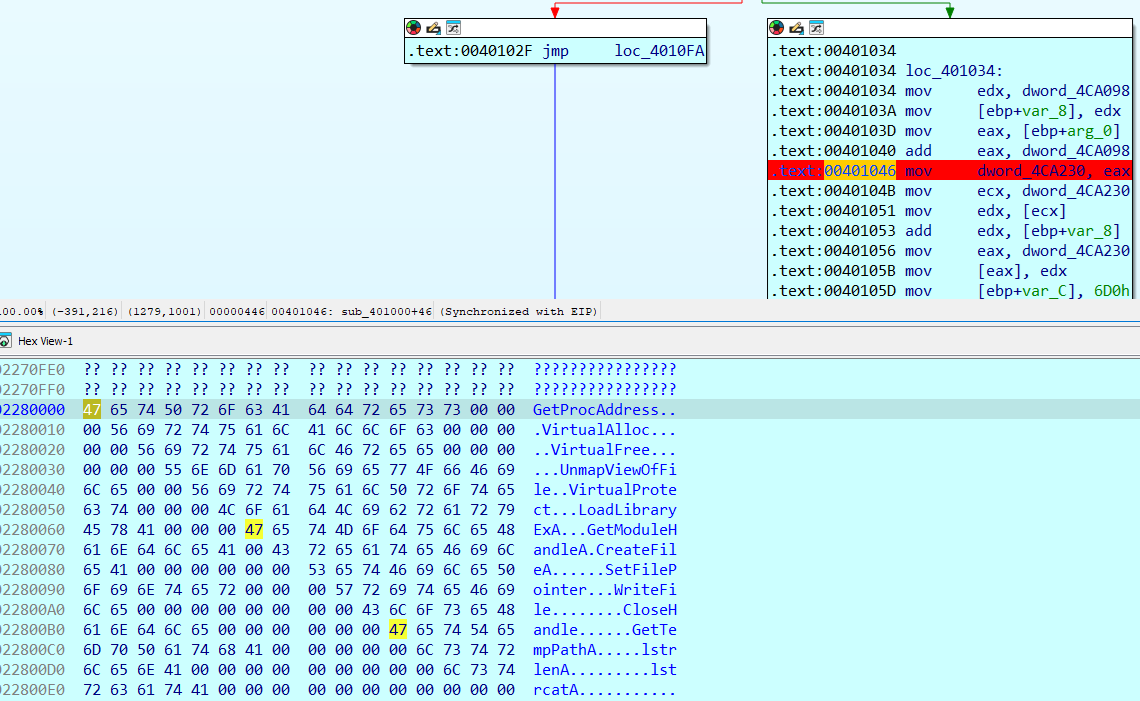Click color palette icon on jmp node
The image size is (1140, 701).
(414, 28)
